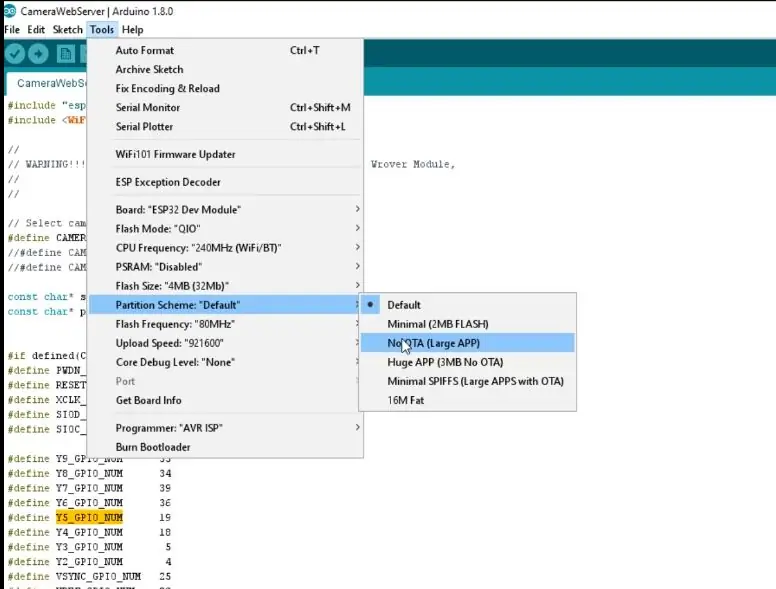Close the open Tools menu
This screenshot has height=589, width=776.
102,30
